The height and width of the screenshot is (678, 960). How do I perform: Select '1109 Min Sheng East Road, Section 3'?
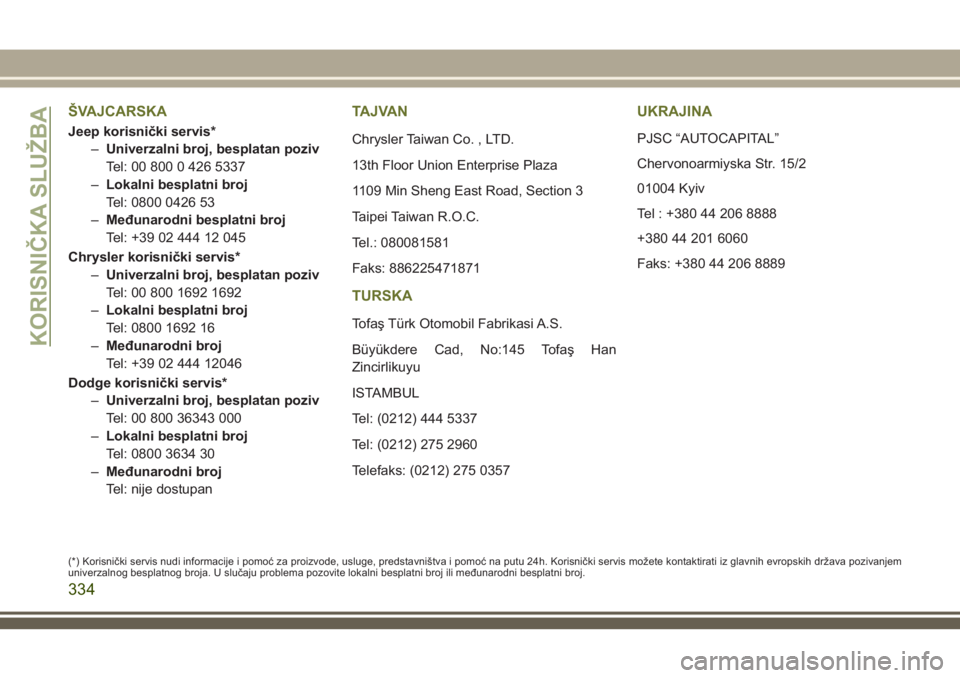point(467,190)
